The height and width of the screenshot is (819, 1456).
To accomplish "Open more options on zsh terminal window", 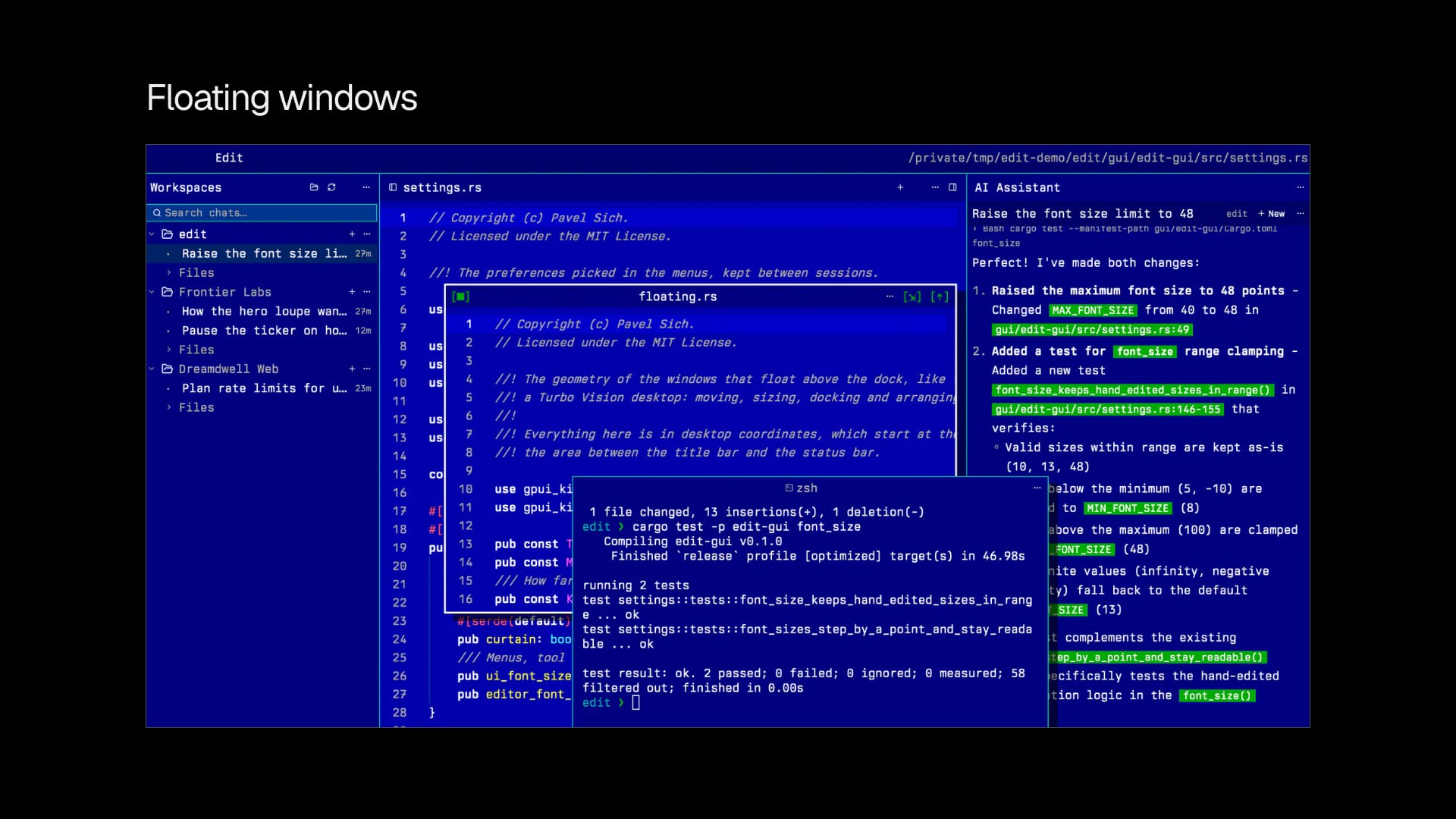I will pos(1037,488).
